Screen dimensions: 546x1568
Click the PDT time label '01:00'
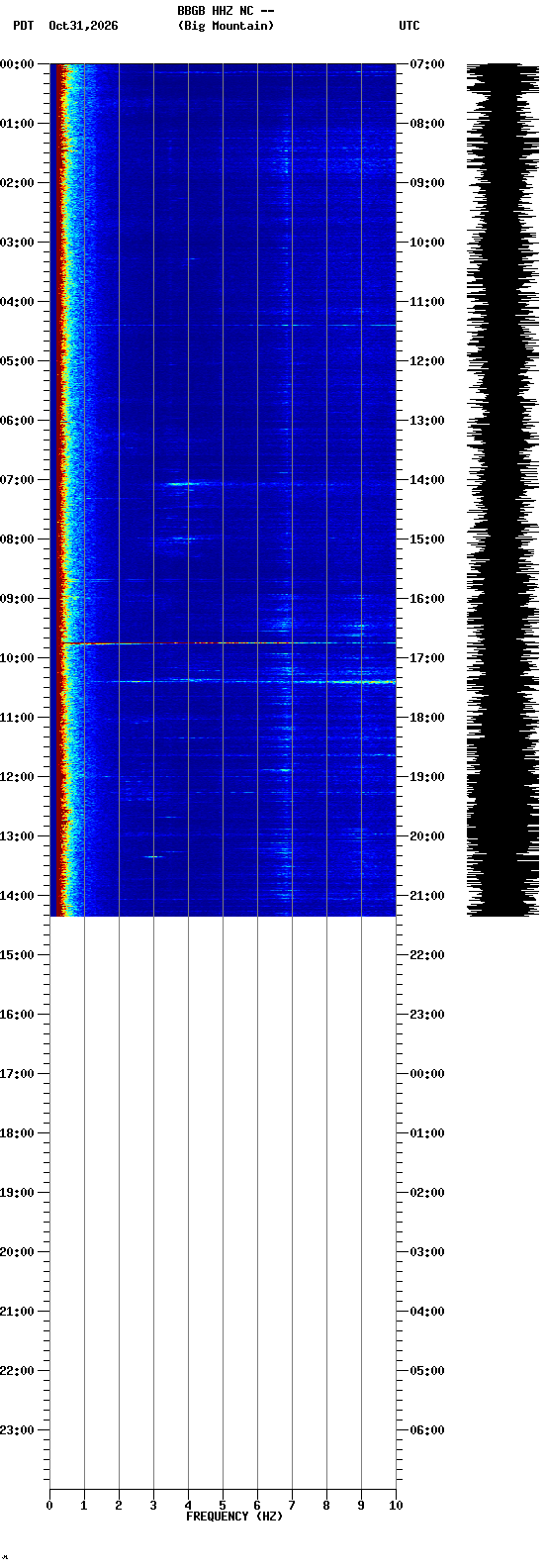(x=17, y=124)
